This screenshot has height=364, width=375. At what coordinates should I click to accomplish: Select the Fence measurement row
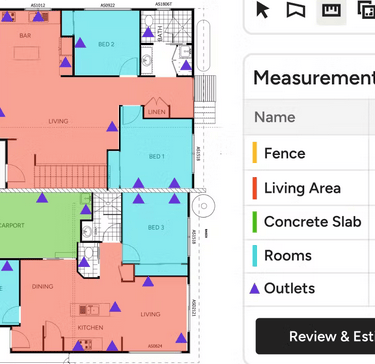309,153
